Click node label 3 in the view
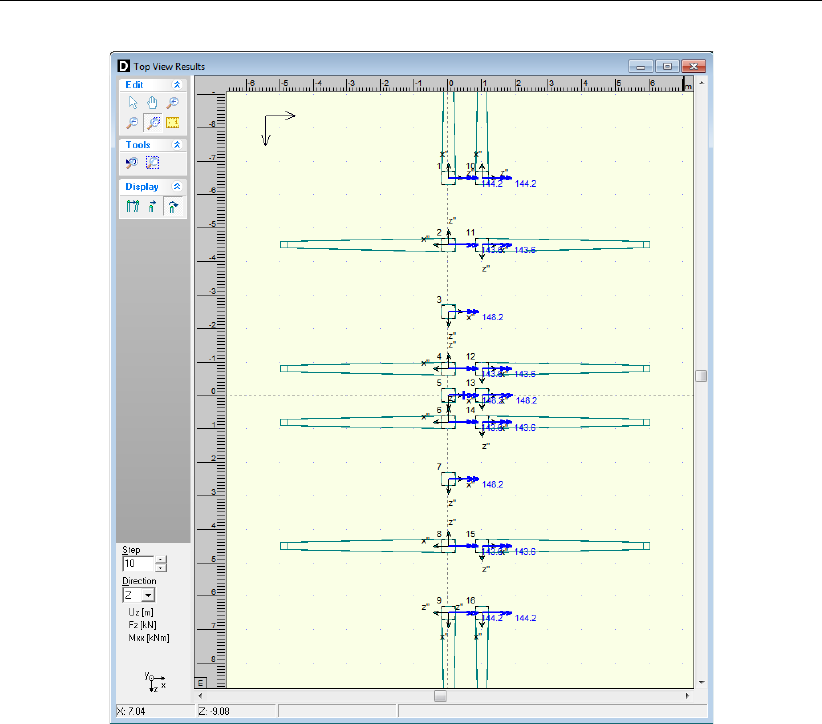822x724 pixels. (x=439, y=300)
